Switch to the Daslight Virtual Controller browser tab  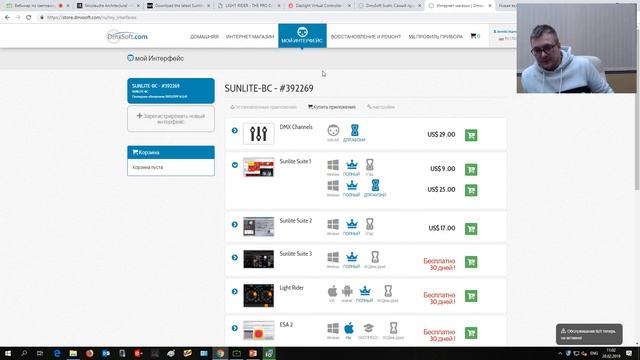[x=319, y=6]
